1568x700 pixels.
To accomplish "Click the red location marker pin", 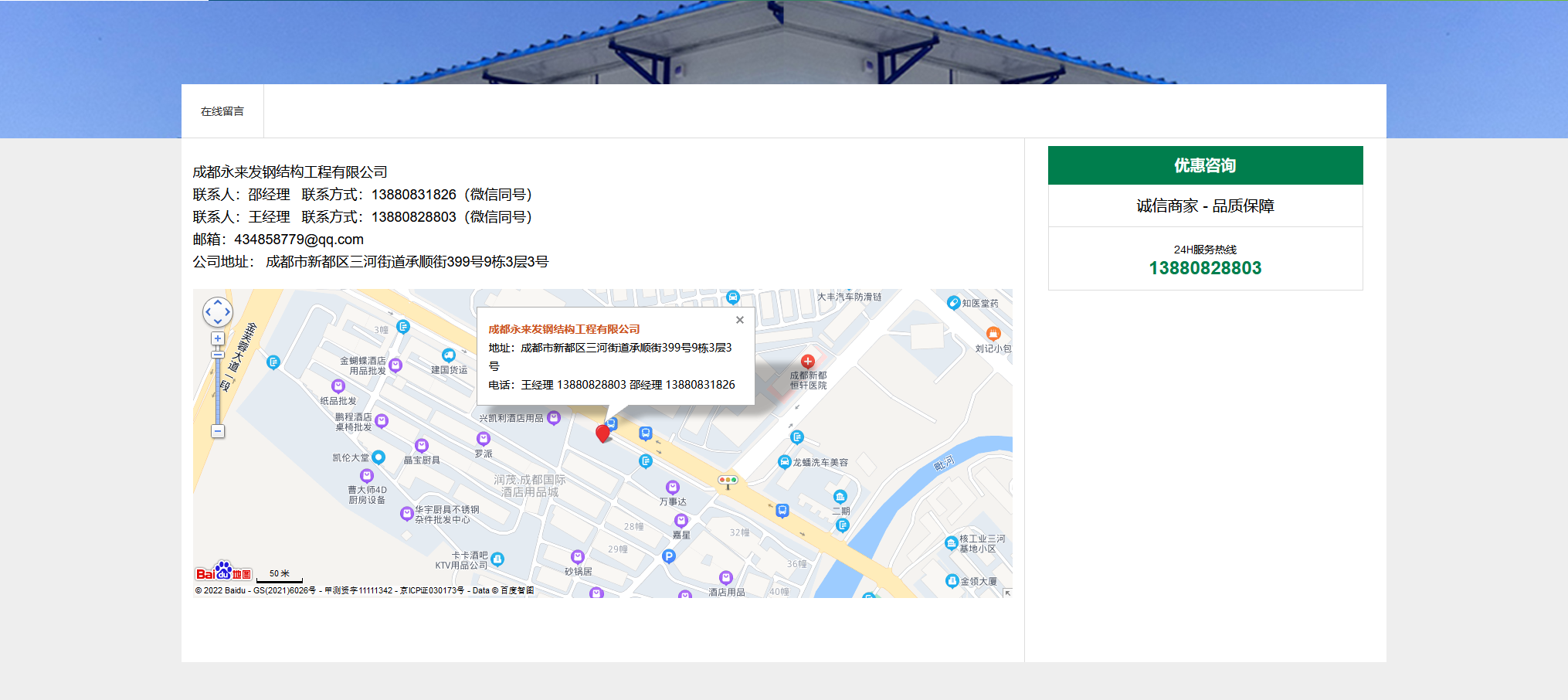I will click(603, 433).
